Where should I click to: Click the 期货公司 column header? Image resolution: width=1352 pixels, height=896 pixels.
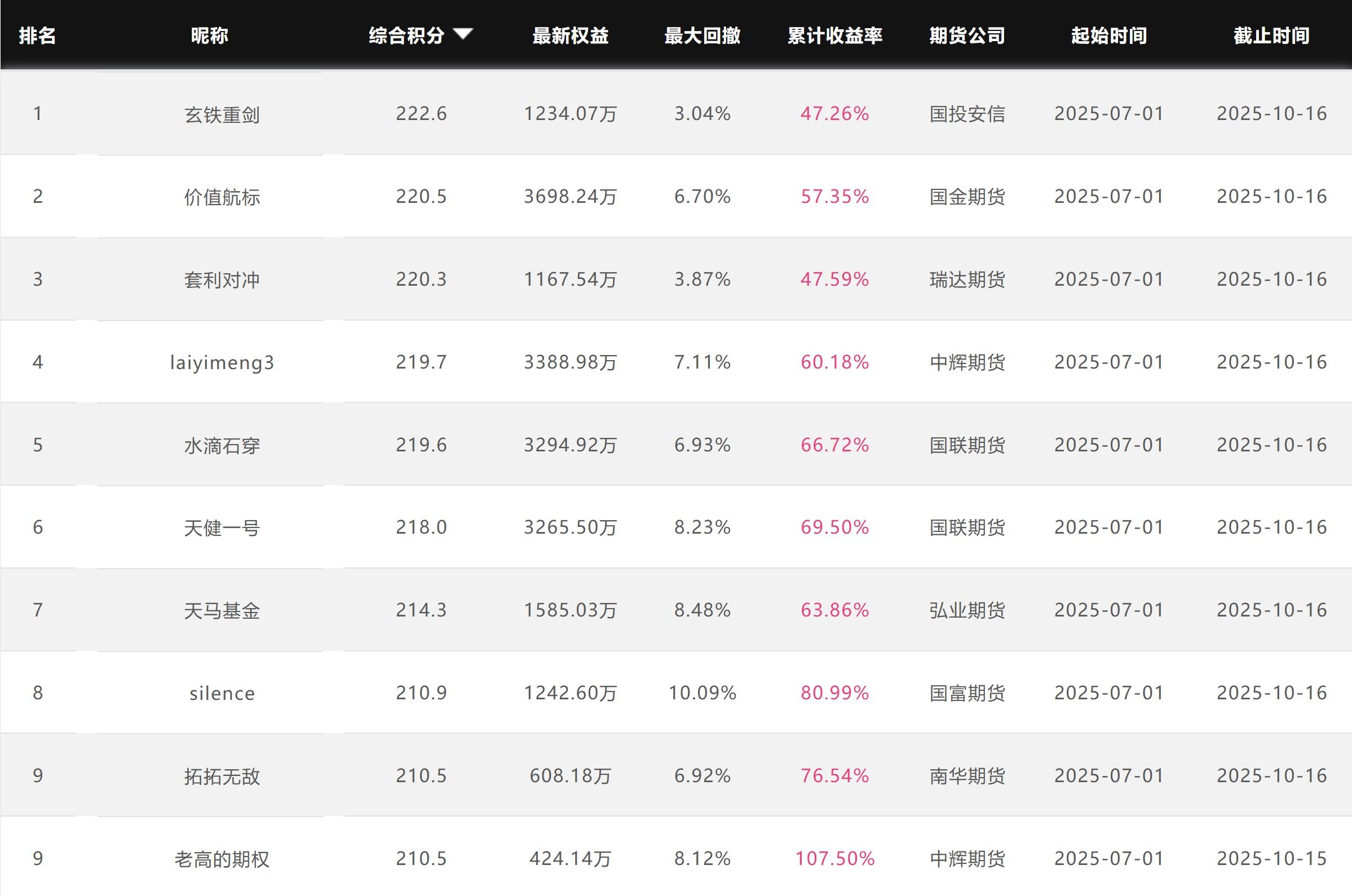click(x=967, y=36)
